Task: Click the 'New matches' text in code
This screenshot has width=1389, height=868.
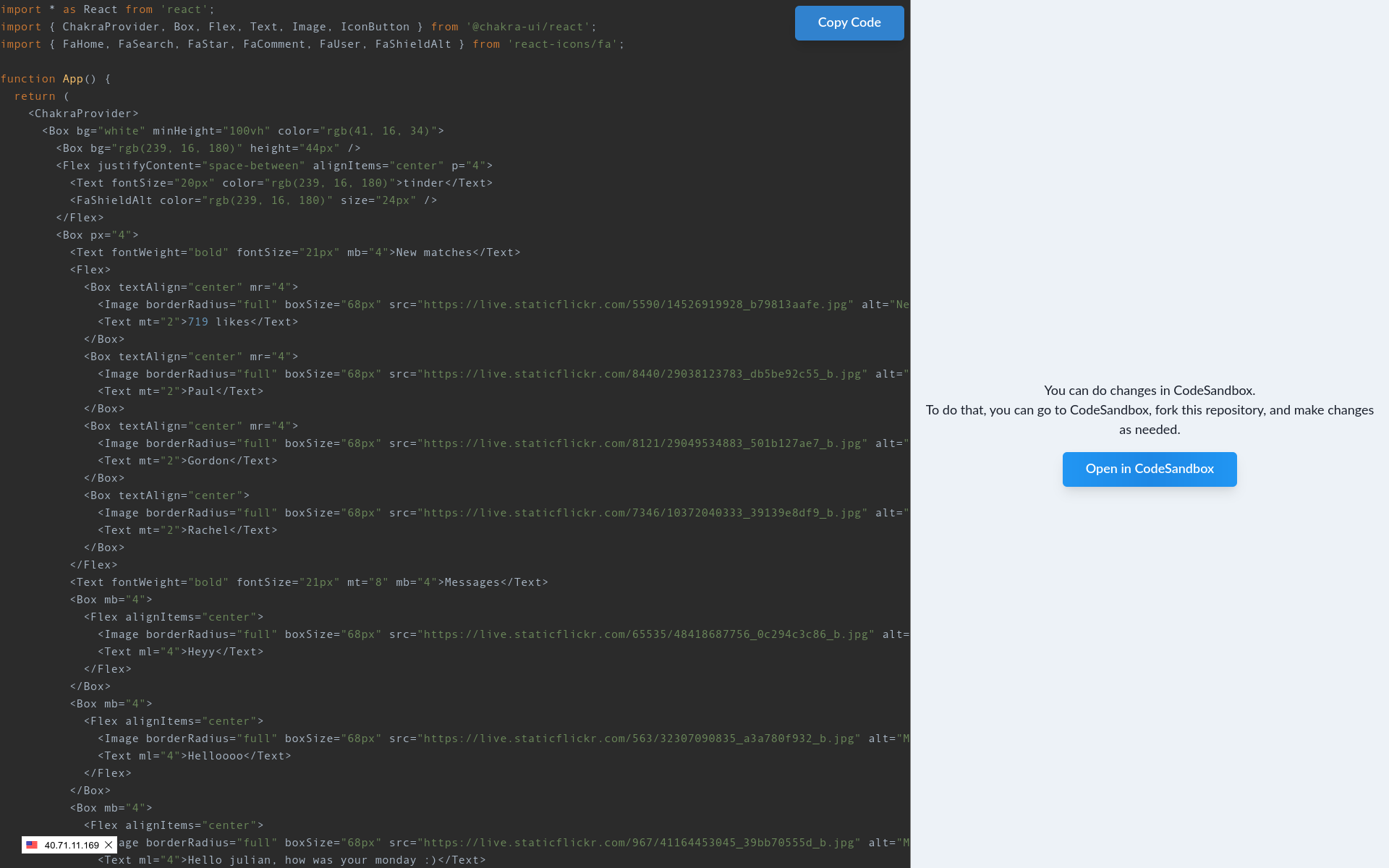Action: tap(433, 252)
